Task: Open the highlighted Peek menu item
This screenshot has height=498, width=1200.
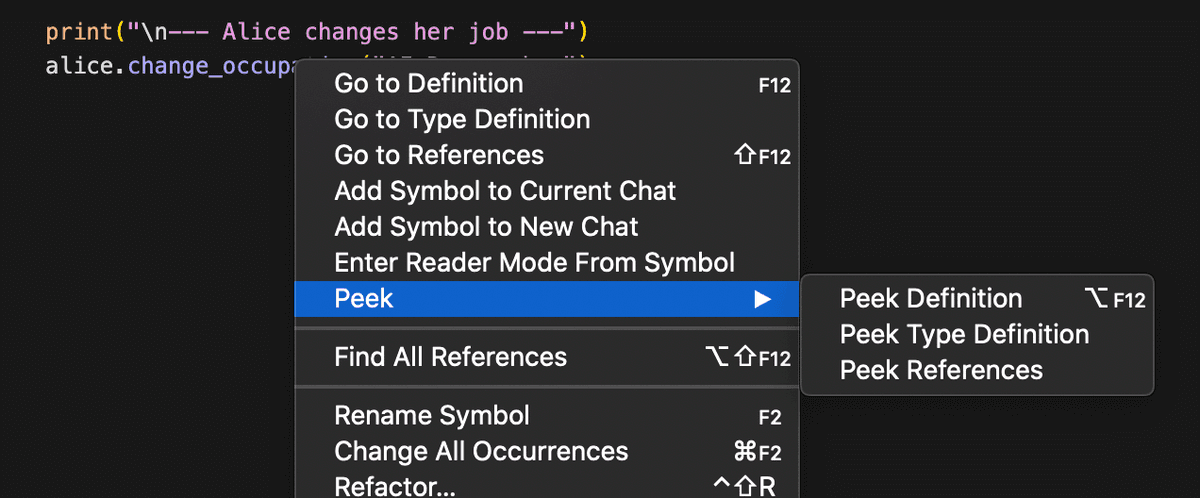Action: tap(364, 298)
